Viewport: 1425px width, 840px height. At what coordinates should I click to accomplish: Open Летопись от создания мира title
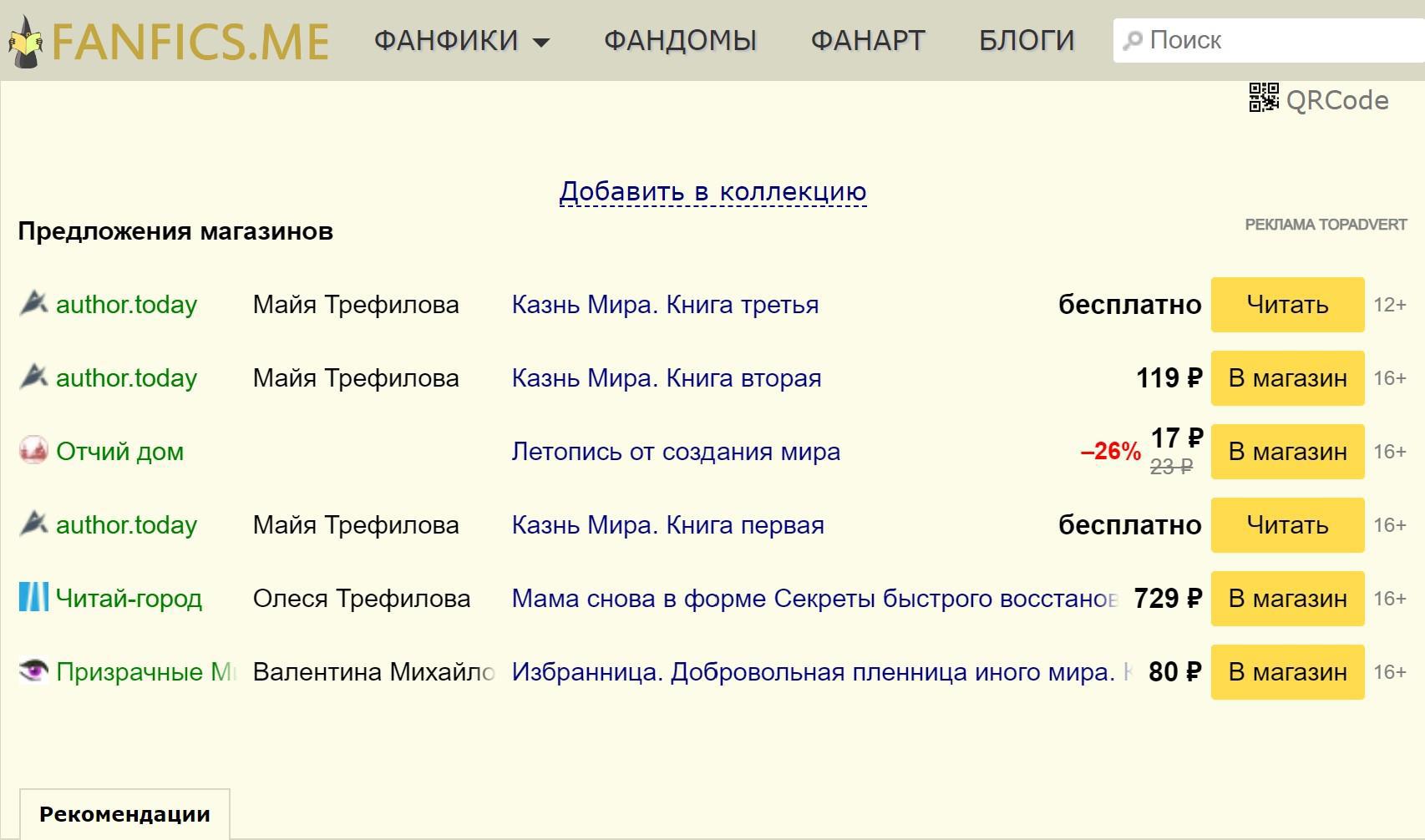pos(676,452)
